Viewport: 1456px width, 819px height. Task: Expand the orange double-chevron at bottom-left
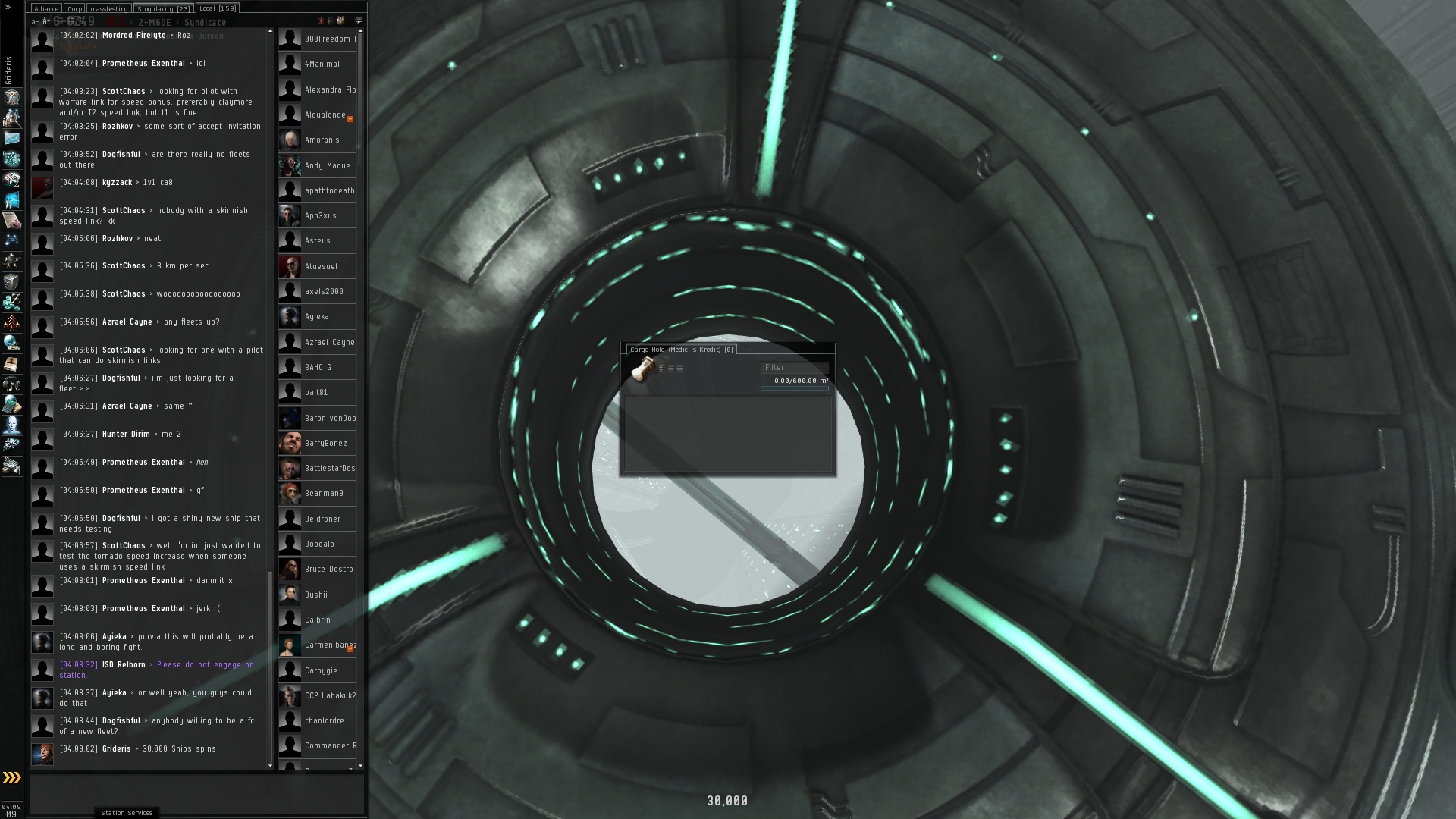[11, 777]
